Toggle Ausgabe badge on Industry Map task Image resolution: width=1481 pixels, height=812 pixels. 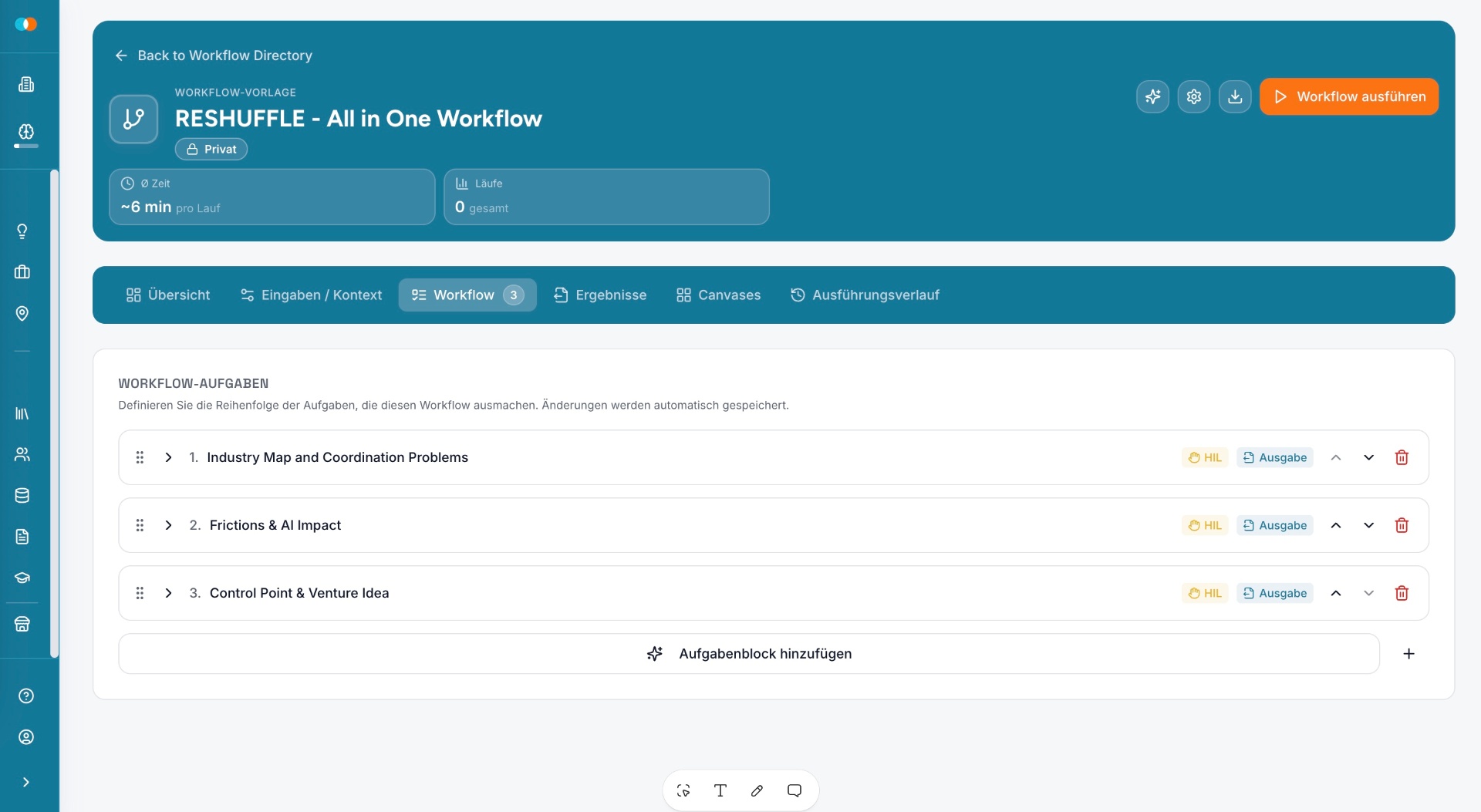point(1275,457)
